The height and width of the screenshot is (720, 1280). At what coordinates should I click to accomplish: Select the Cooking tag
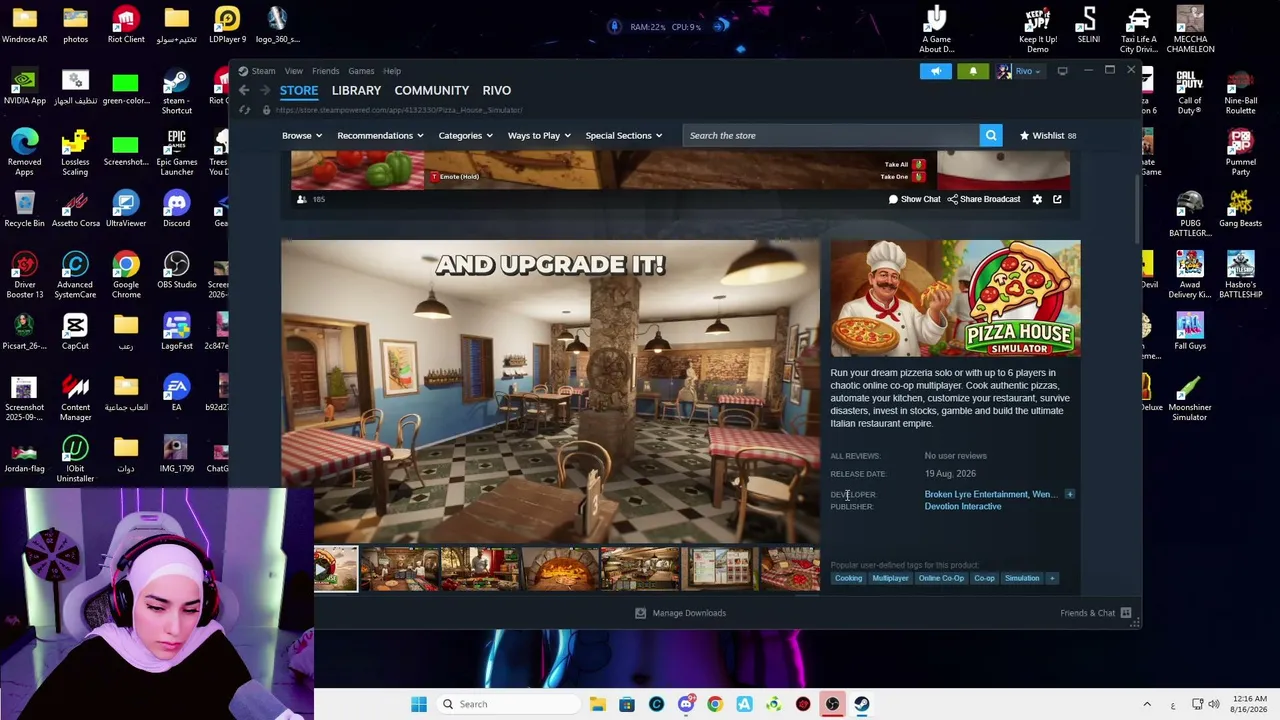point(848,578)
